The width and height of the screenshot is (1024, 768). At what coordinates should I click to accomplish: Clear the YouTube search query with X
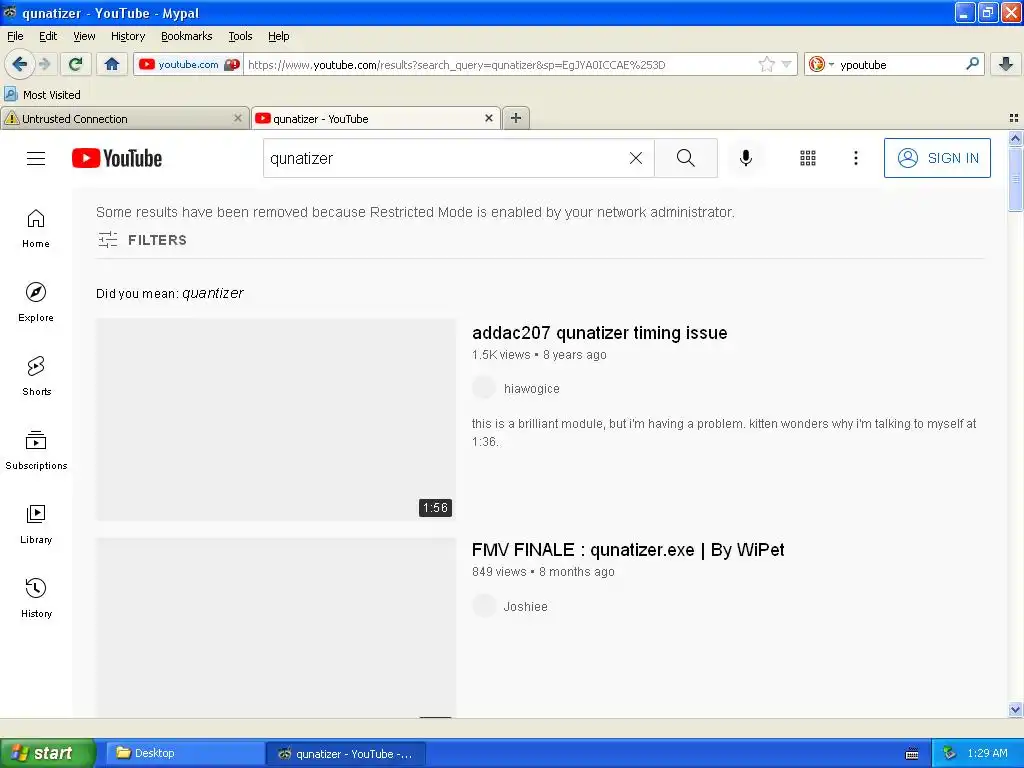[635, 158]
